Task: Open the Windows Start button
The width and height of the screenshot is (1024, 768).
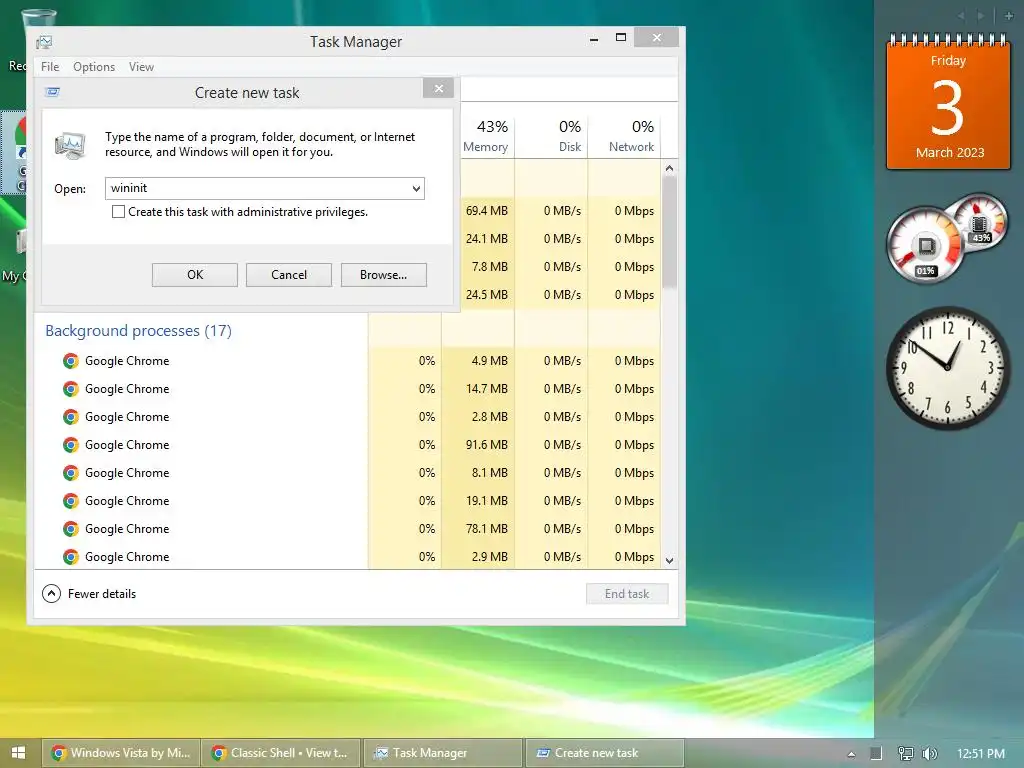Action: (x=18, y=753)
